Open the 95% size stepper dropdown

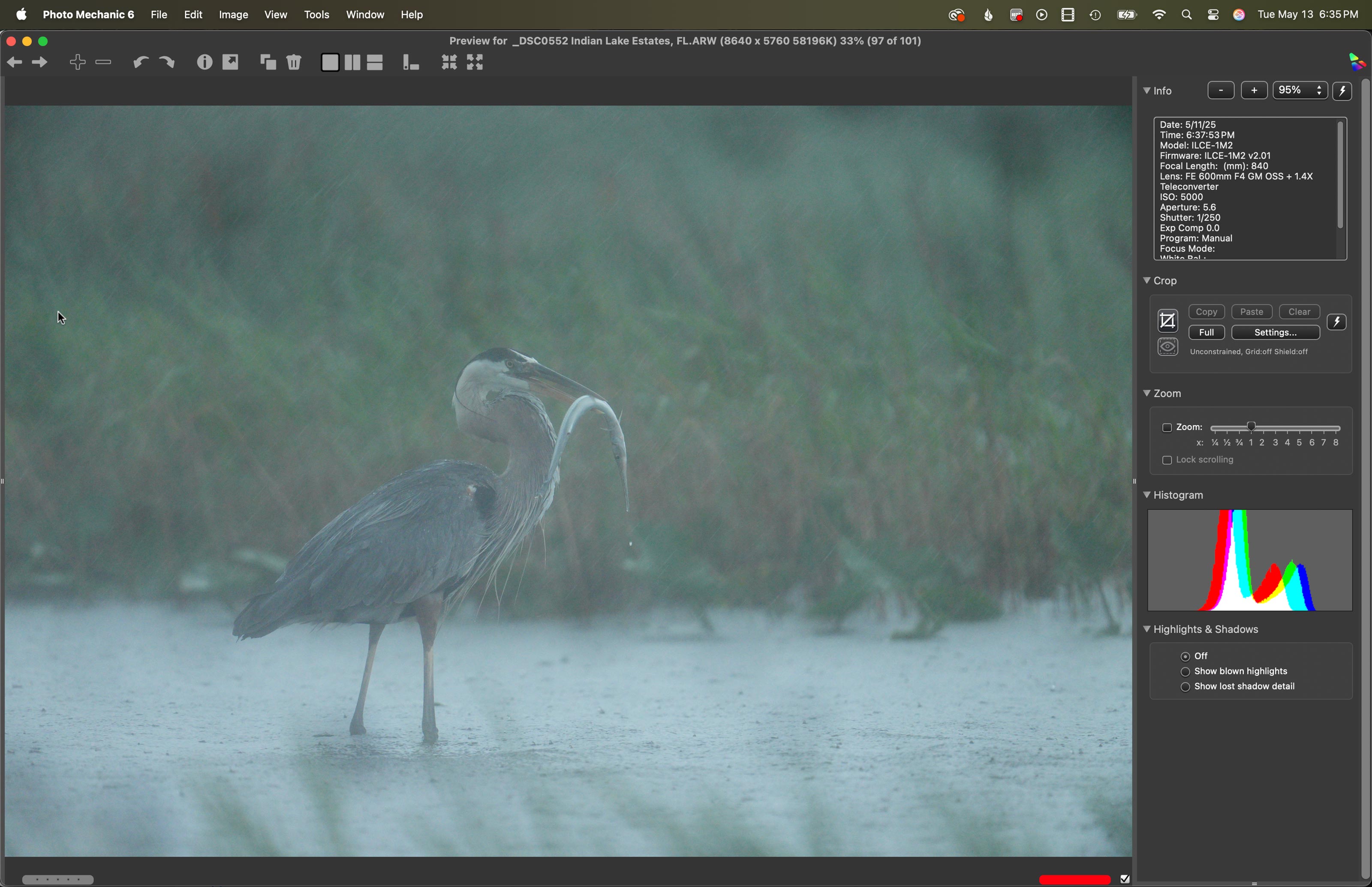click(x=1319, y=90)
